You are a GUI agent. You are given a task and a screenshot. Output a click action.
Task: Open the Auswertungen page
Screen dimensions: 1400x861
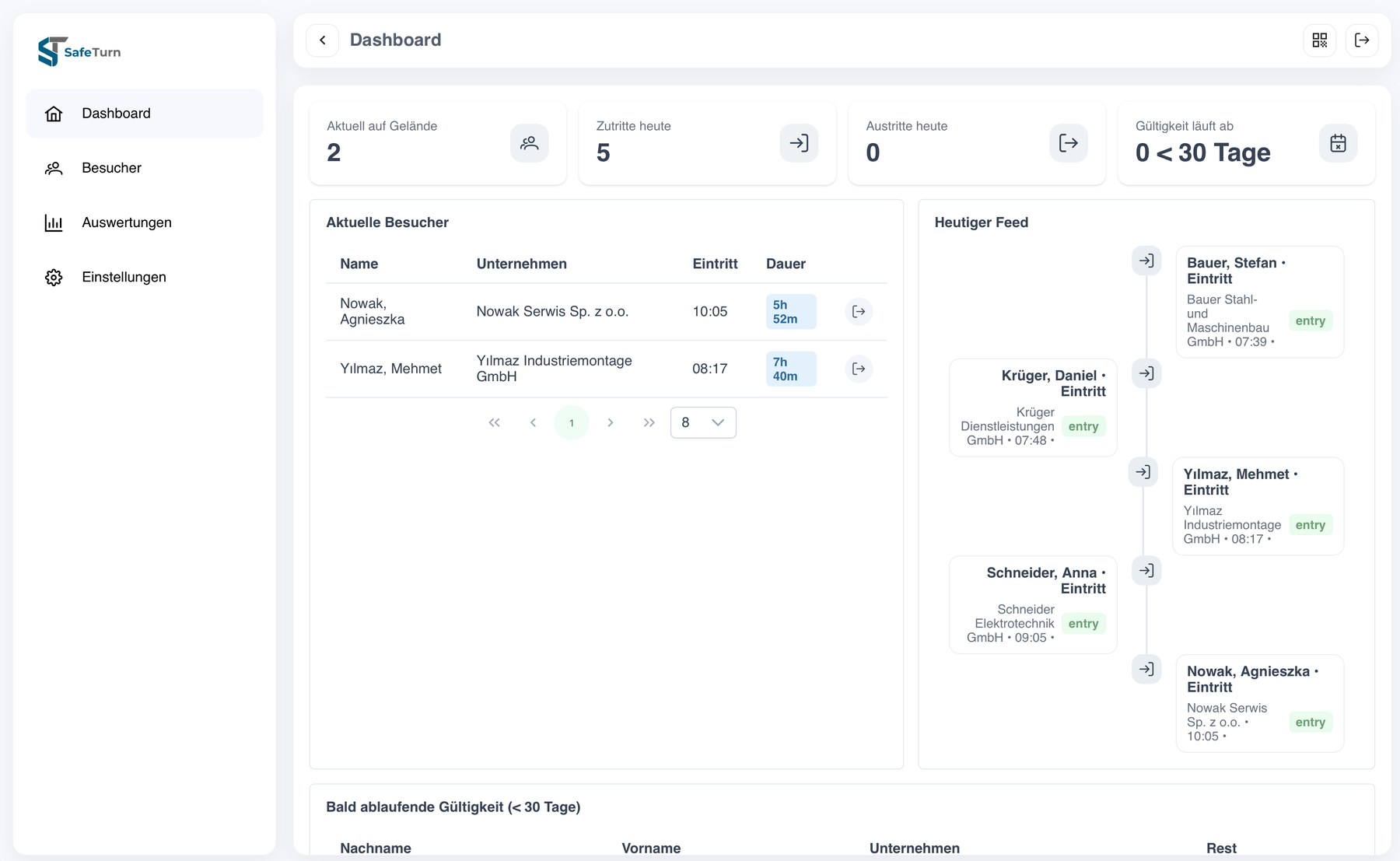[145, 222]
